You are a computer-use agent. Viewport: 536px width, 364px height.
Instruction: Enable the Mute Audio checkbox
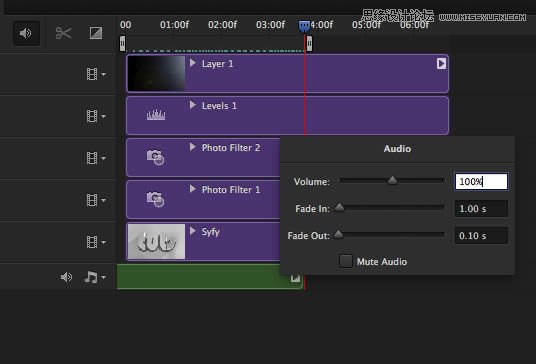[346, 261]
